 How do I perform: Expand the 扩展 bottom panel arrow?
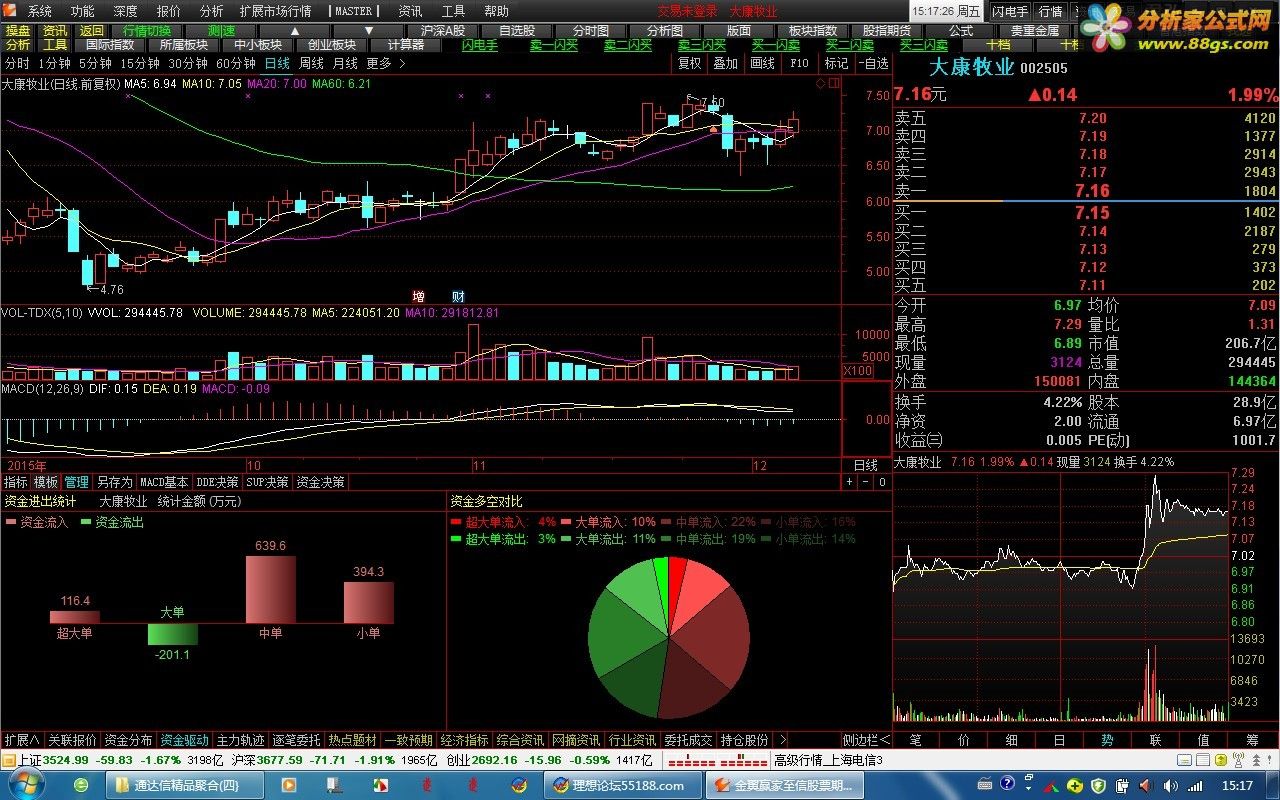21,740
